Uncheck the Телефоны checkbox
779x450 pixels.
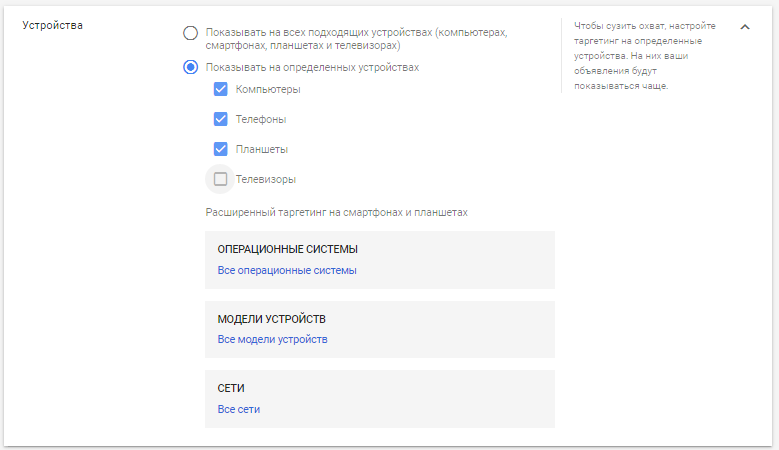point(221,120)
